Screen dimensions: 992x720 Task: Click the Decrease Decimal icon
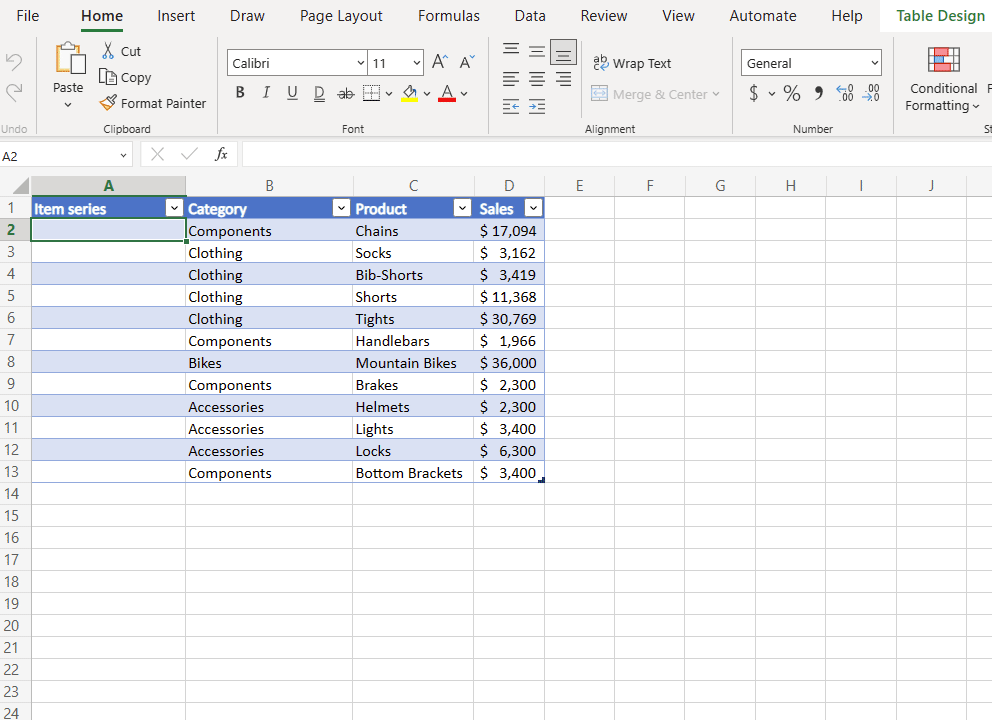871,93
